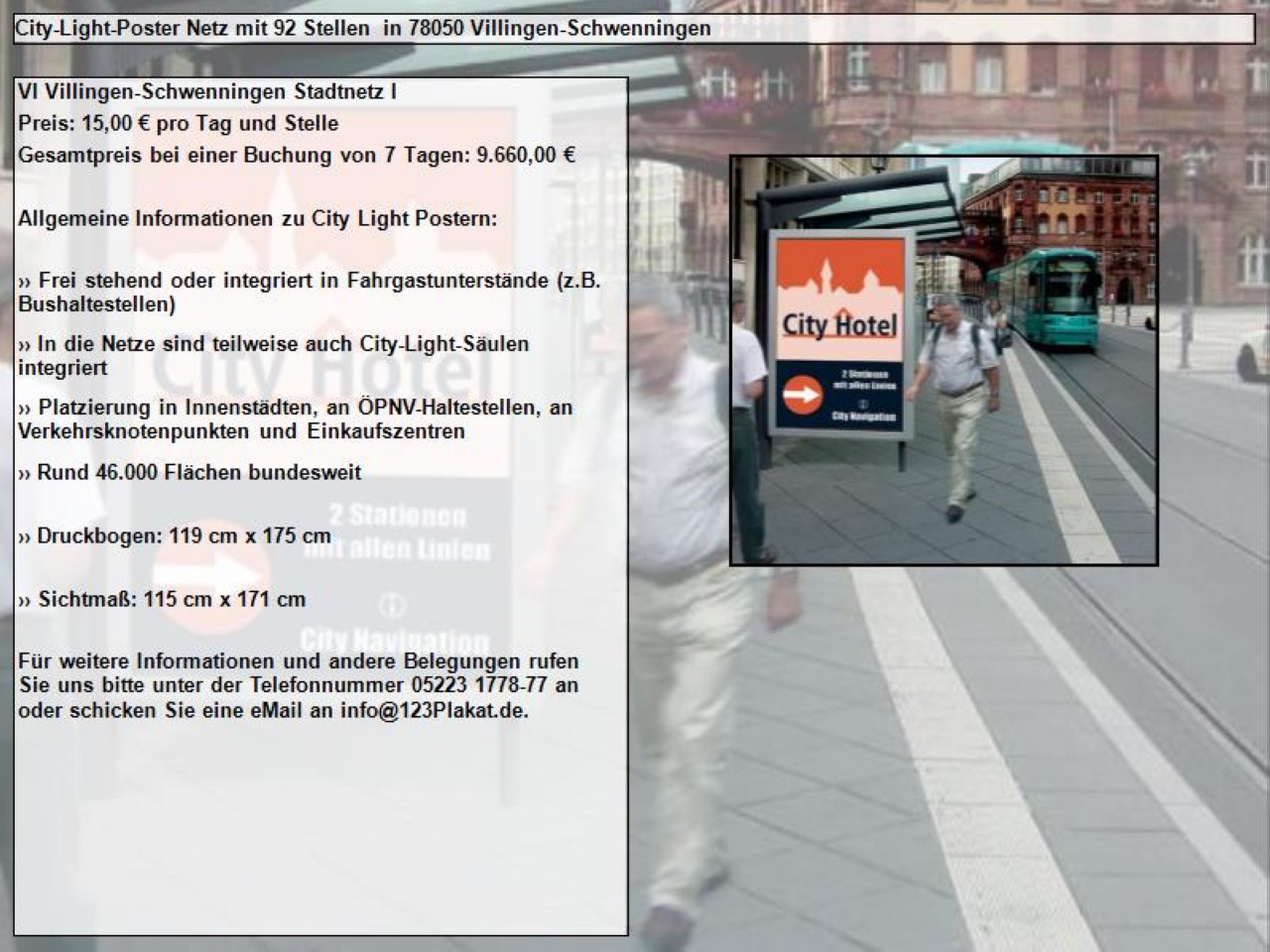Click the red arrow circle on thumbnail poster

point(802,396)
